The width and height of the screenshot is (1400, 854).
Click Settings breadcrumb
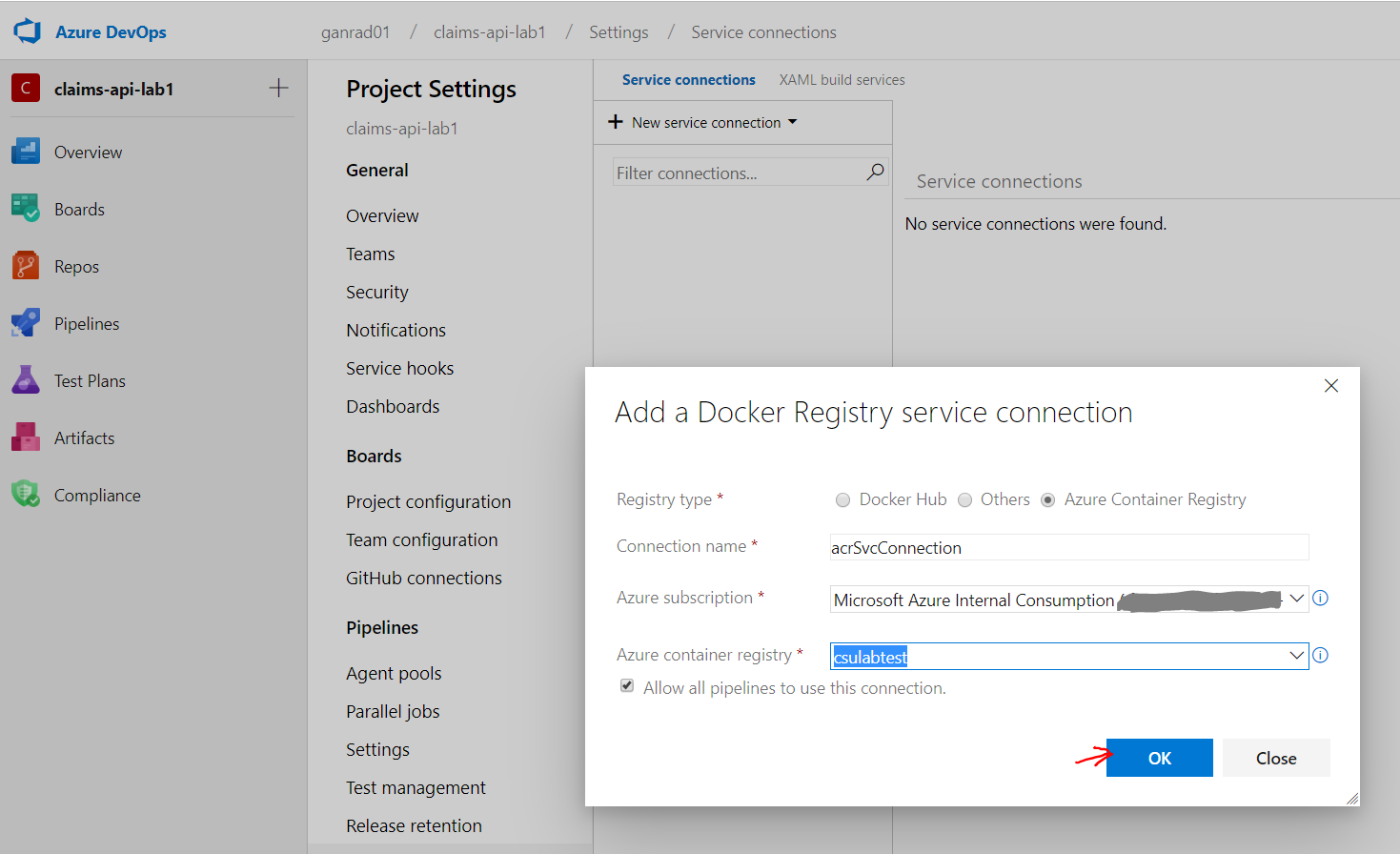pyautogui.click(x=619, y=32)
